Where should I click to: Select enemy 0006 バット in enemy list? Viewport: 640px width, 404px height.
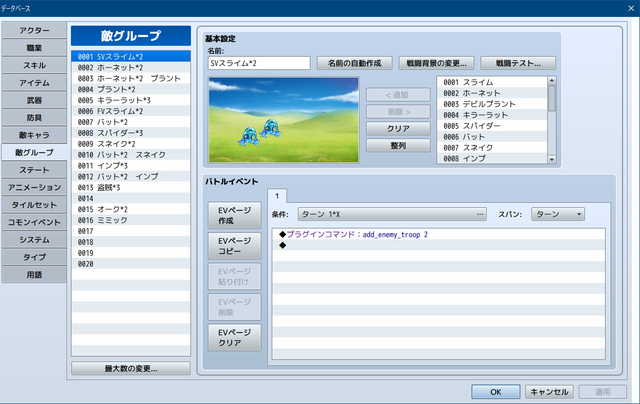point(492,137)
